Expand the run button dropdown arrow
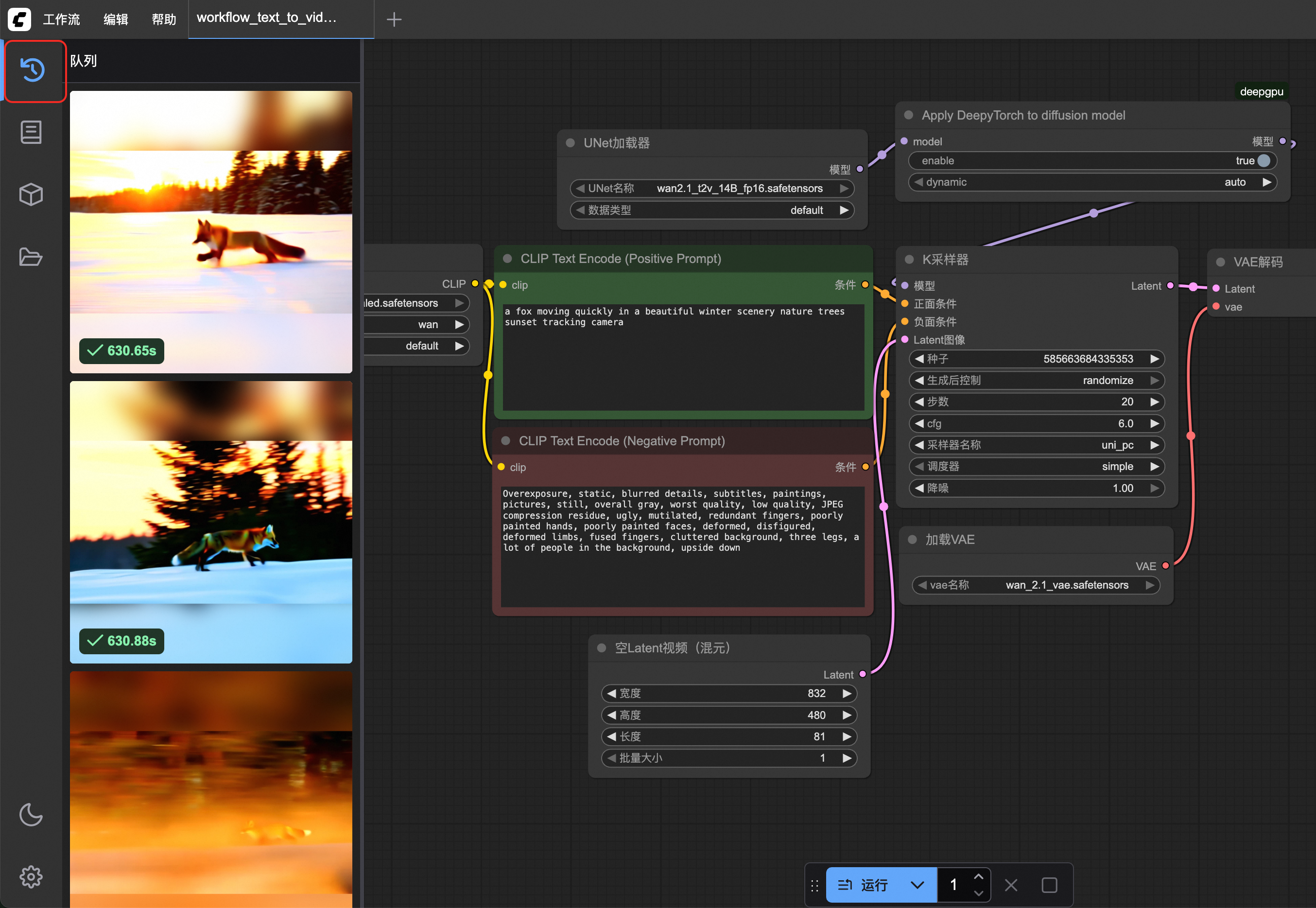This screenshot has width=1316, height=908. pos(917,885)
